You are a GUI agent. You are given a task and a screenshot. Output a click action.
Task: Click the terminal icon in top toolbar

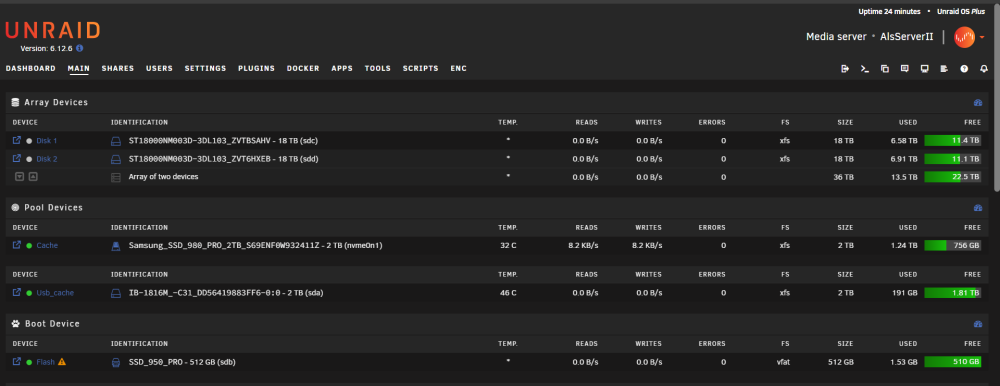(x=865, y=69)
